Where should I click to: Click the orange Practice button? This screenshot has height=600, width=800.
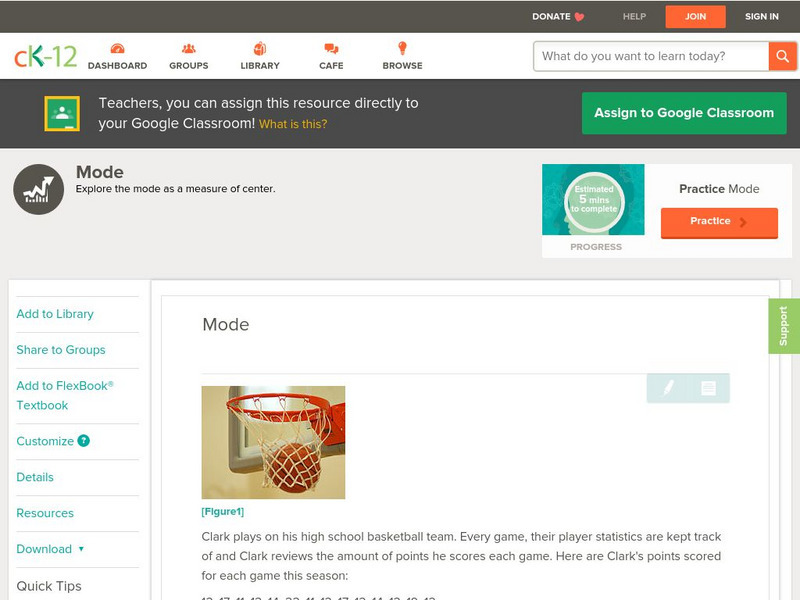[719, 222]
